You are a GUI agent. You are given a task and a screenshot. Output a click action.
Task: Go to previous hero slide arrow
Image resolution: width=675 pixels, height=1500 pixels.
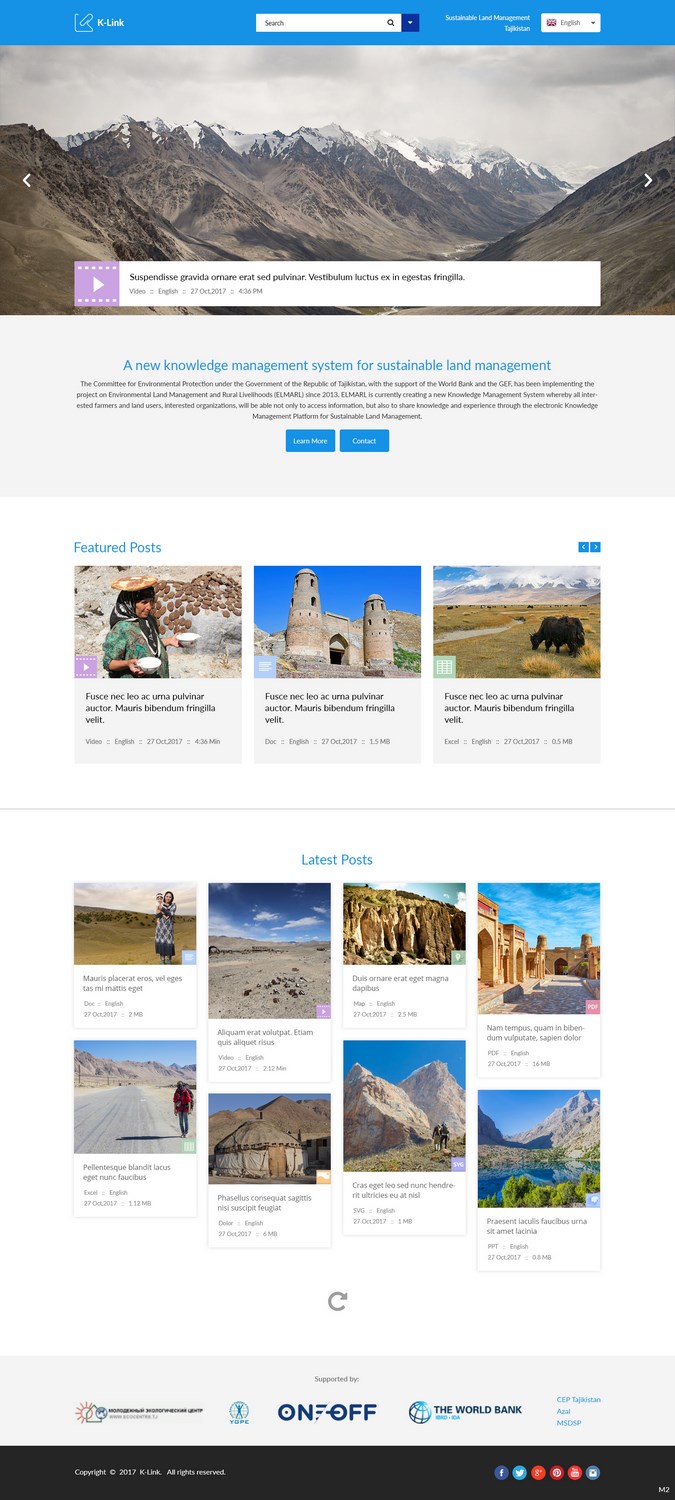tap(27, 180)
